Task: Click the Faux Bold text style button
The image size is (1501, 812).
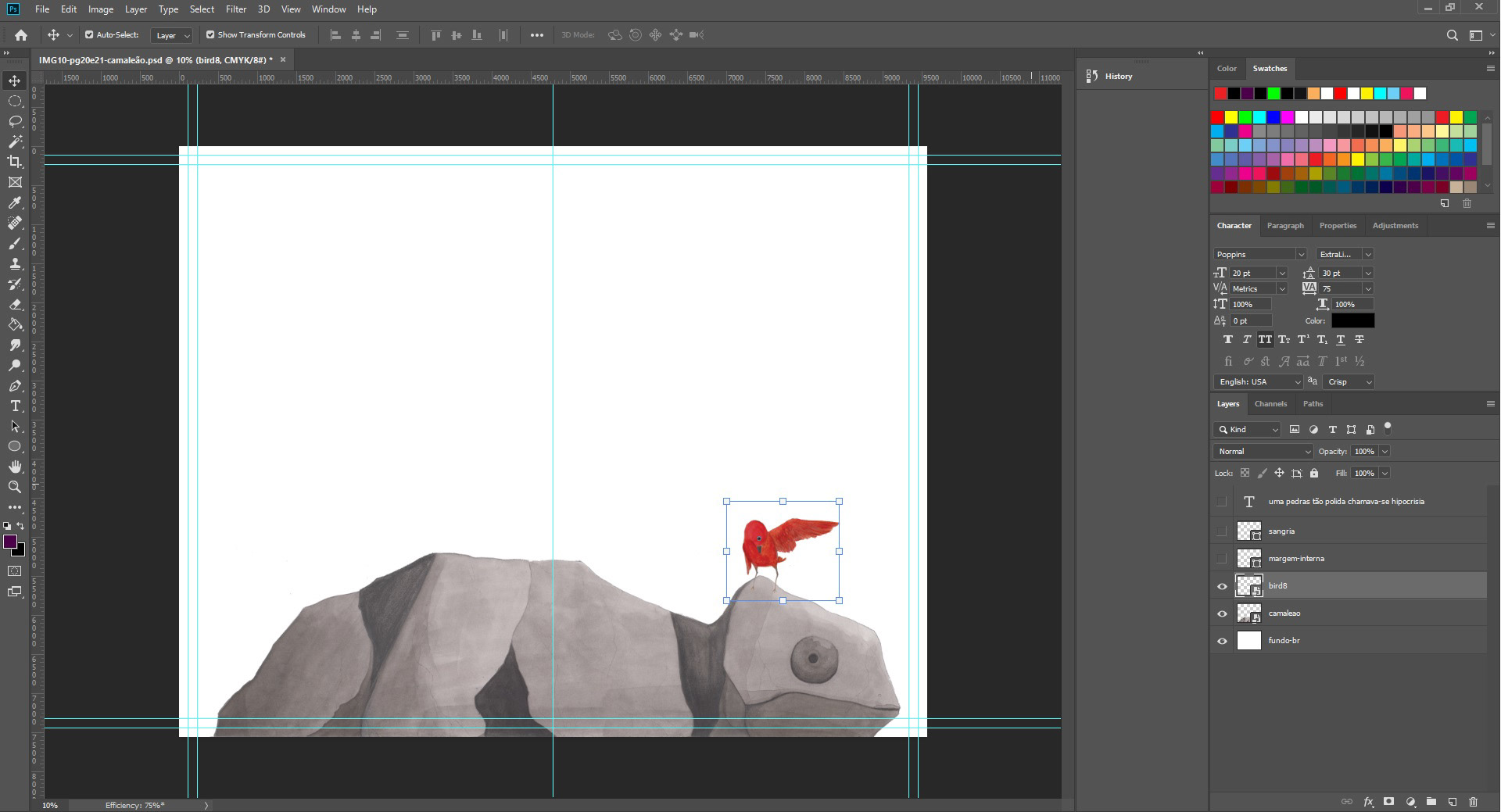Action: point(1227,340)
